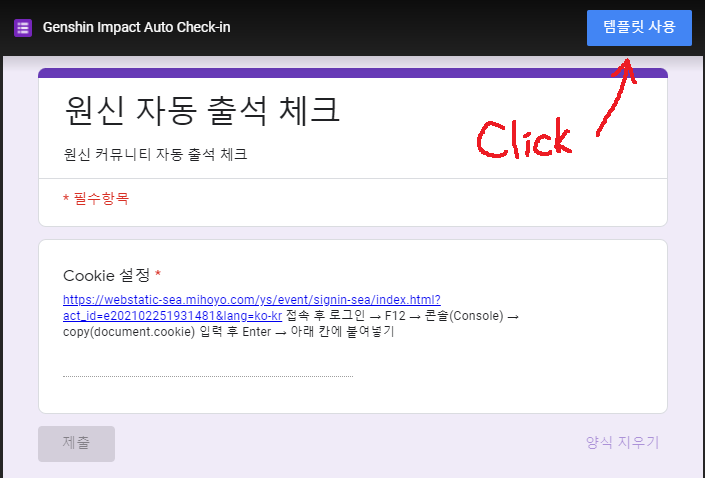
Task: Click the Cookie 설정 question label
Action: pyautogui.click(x=112, y=275)
